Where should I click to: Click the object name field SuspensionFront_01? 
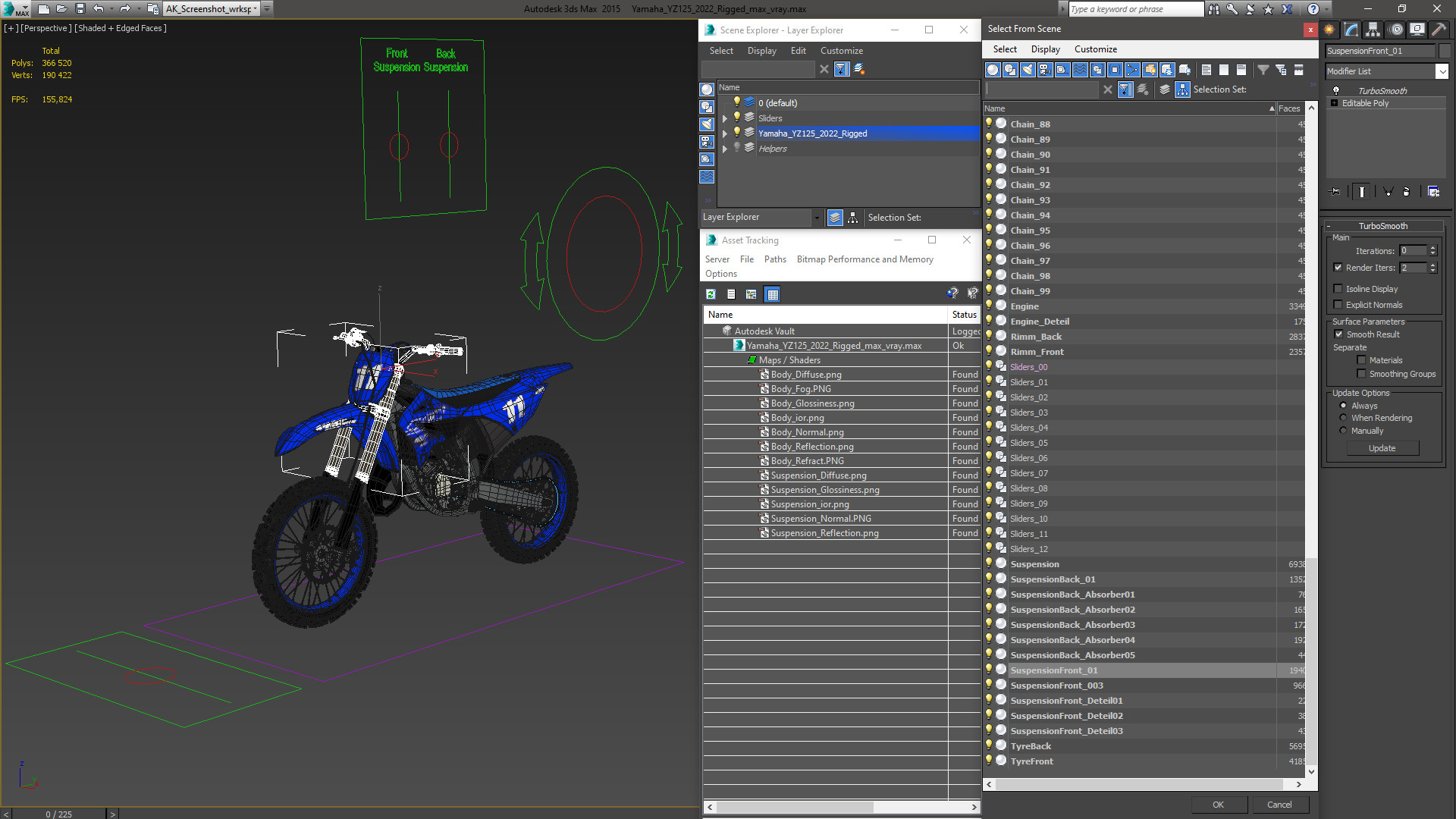click(x=1380, y=51)
